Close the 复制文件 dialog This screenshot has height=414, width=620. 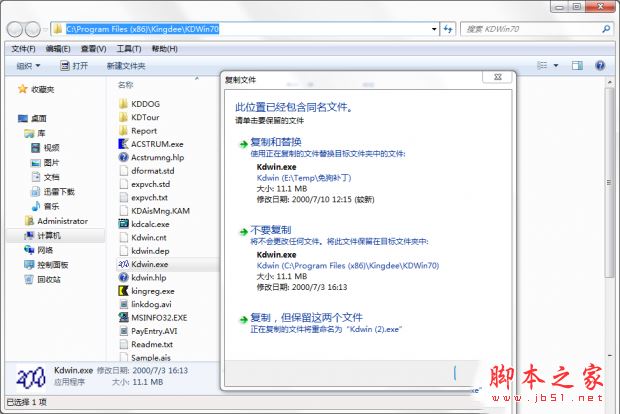coord(498,77)
